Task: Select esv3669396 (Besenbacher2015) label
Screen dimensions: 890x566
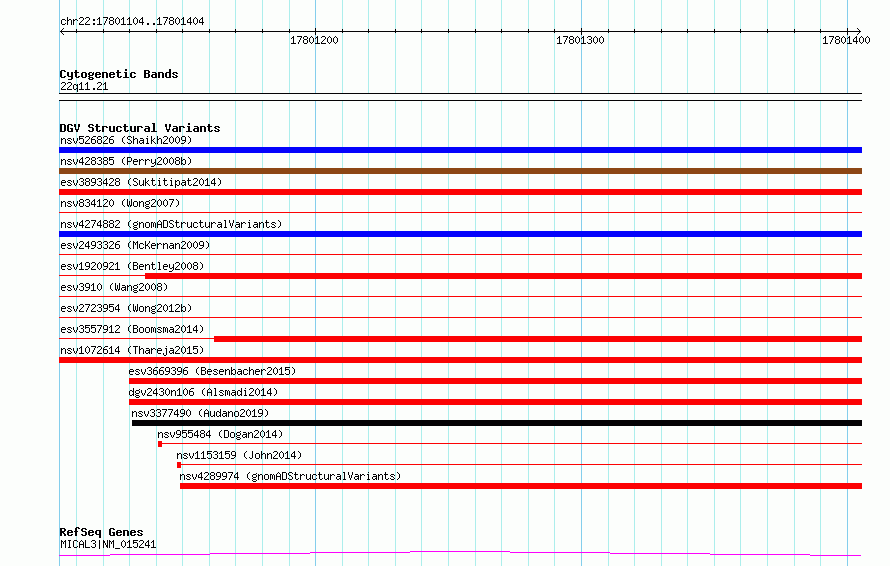Action: tap(212, 371)
